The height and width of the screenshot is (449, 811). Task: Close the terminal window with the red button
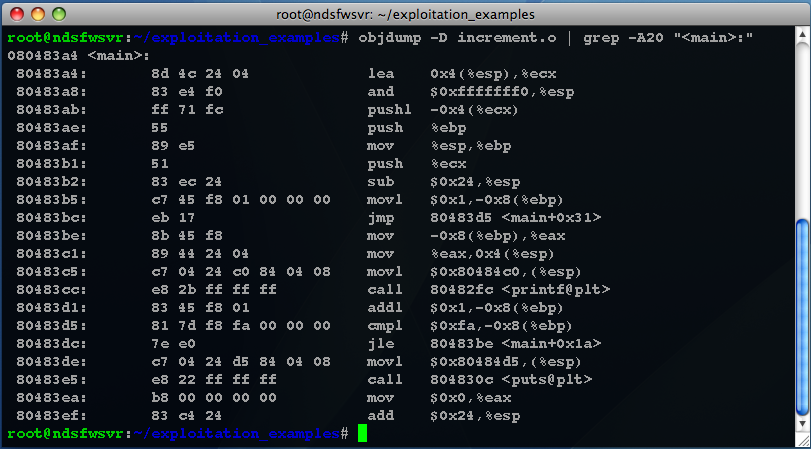point(17,14)
